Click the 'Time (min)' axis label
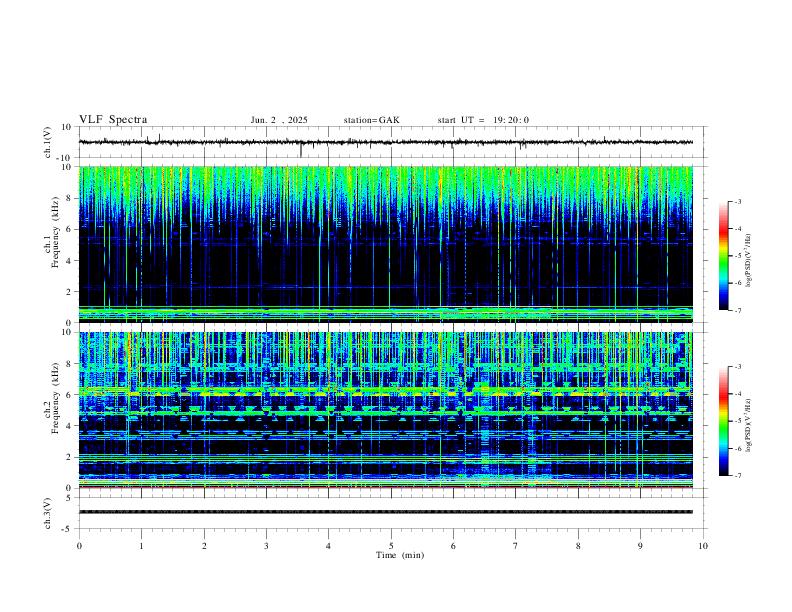The image size is (792, 612). point(400,555)
